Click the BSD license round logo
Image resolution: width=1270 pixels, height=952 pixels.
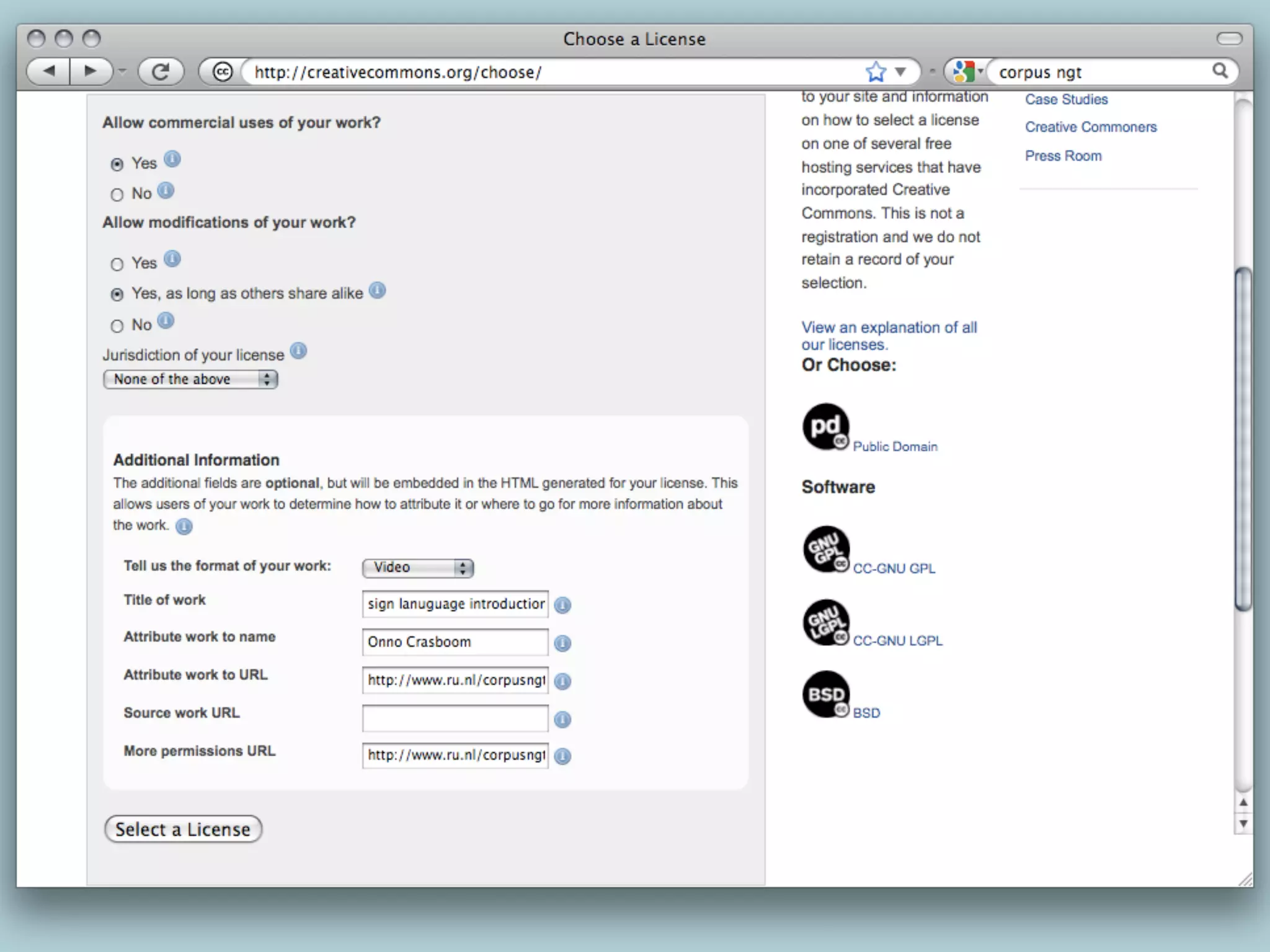[x=825, y=694]
